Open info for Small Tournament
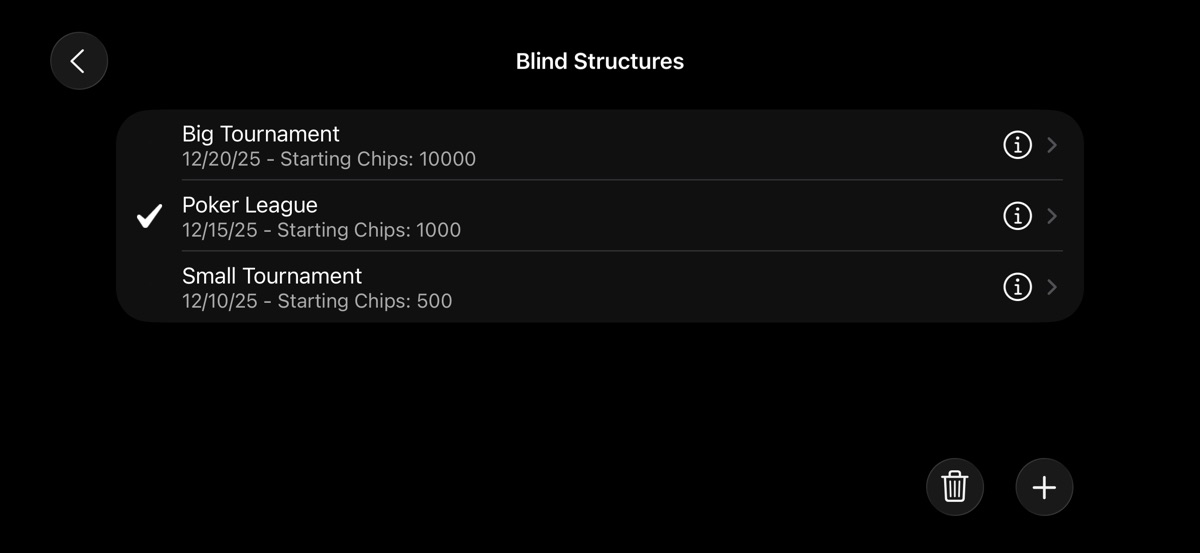The width and height of the screenshot is (1200, 553). point(1017,287)
